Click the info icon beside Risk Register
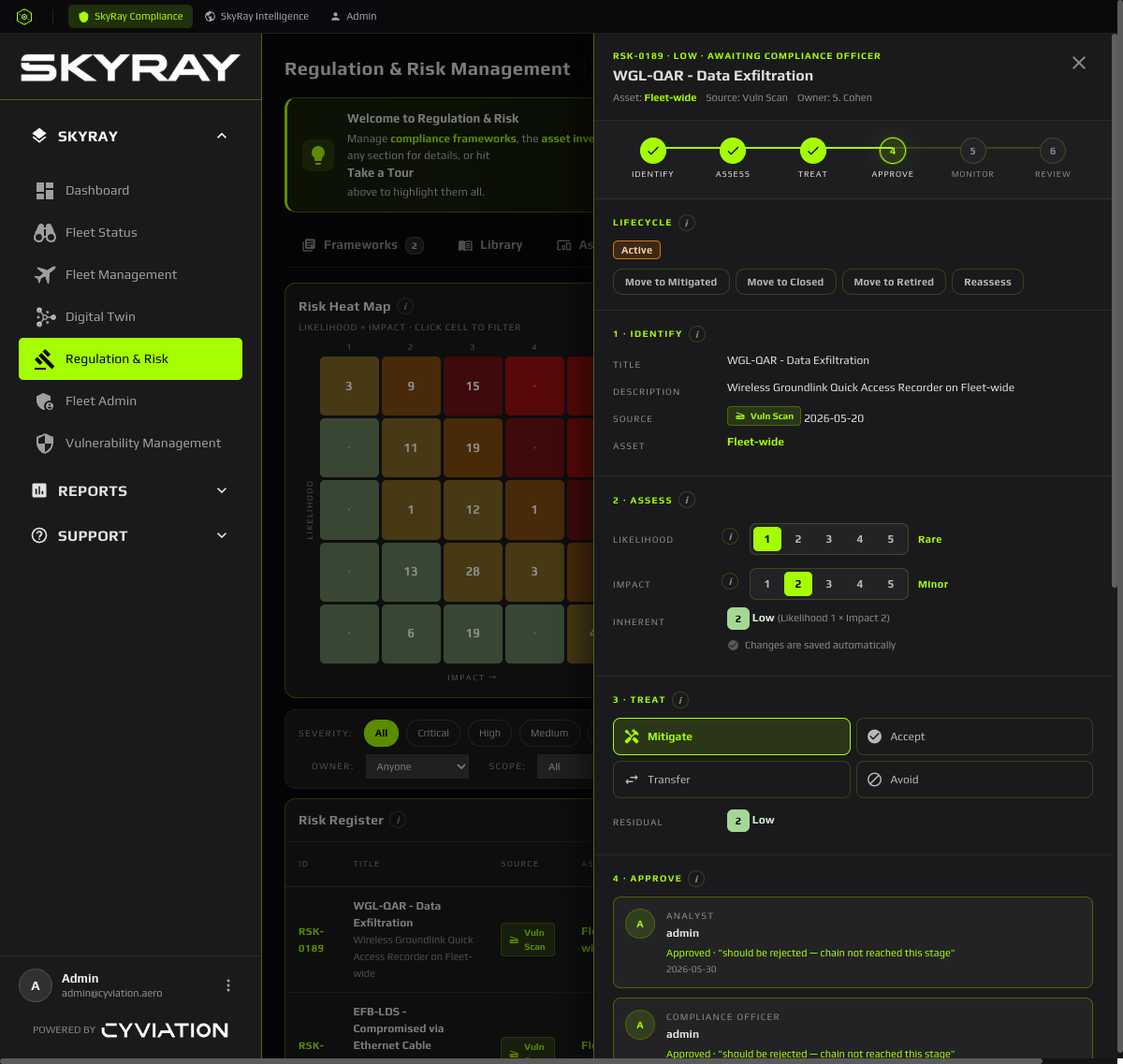 pyautogui.click(x=399, y=821)
